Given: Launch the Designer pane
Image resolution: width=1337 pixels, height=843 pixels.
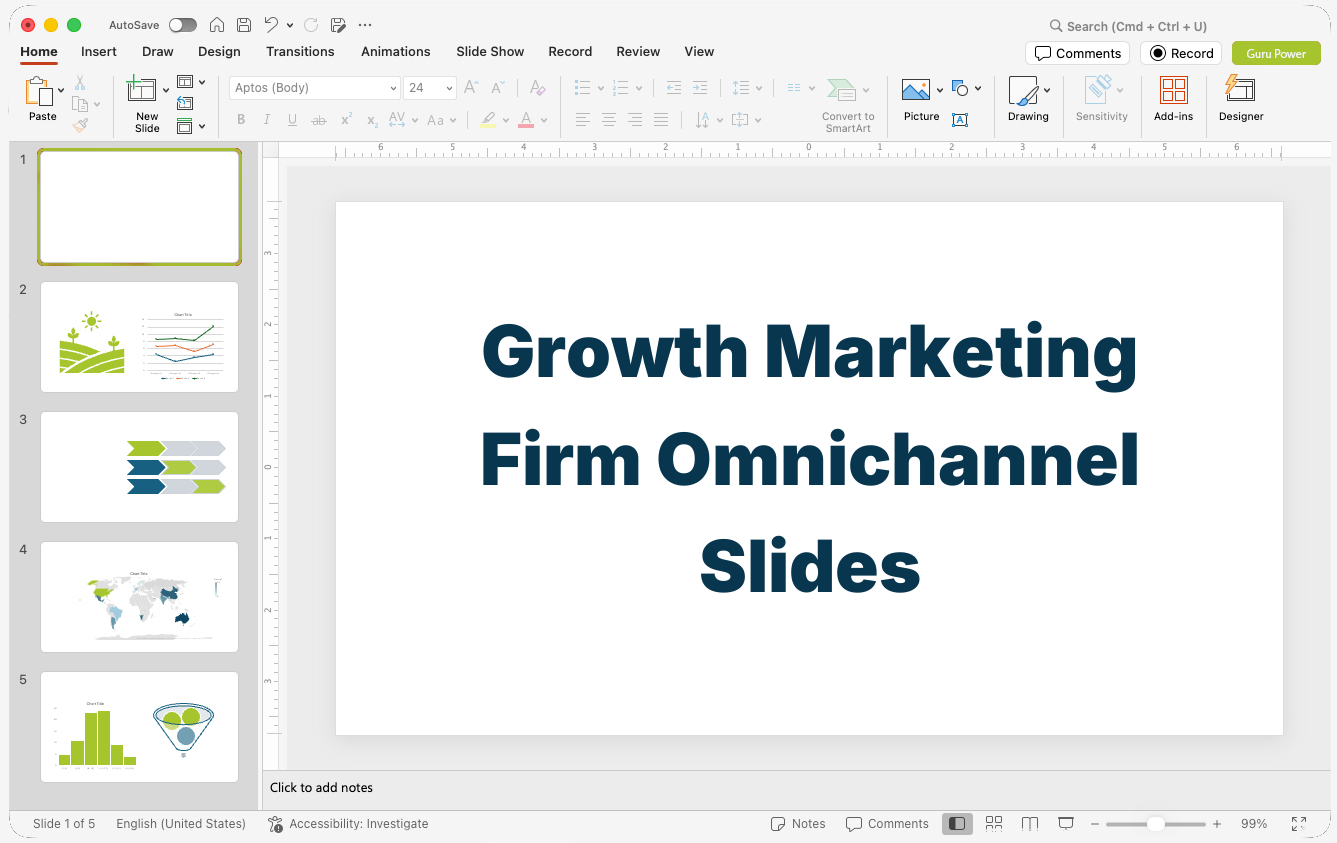Looking at the screenshot, I should 1240,90.
